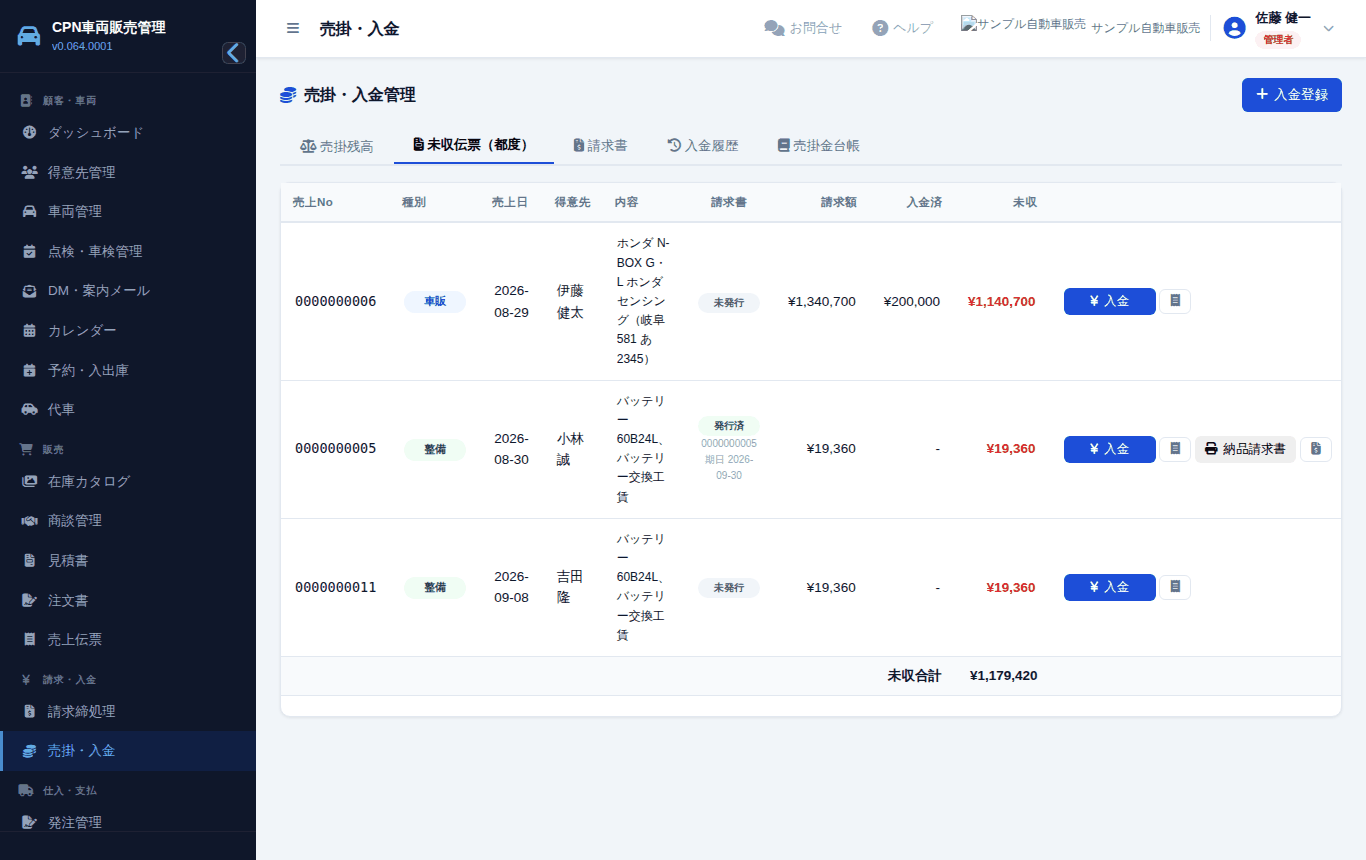Open slip detail icon for sale 0000000011

[x=1175, y=587]
